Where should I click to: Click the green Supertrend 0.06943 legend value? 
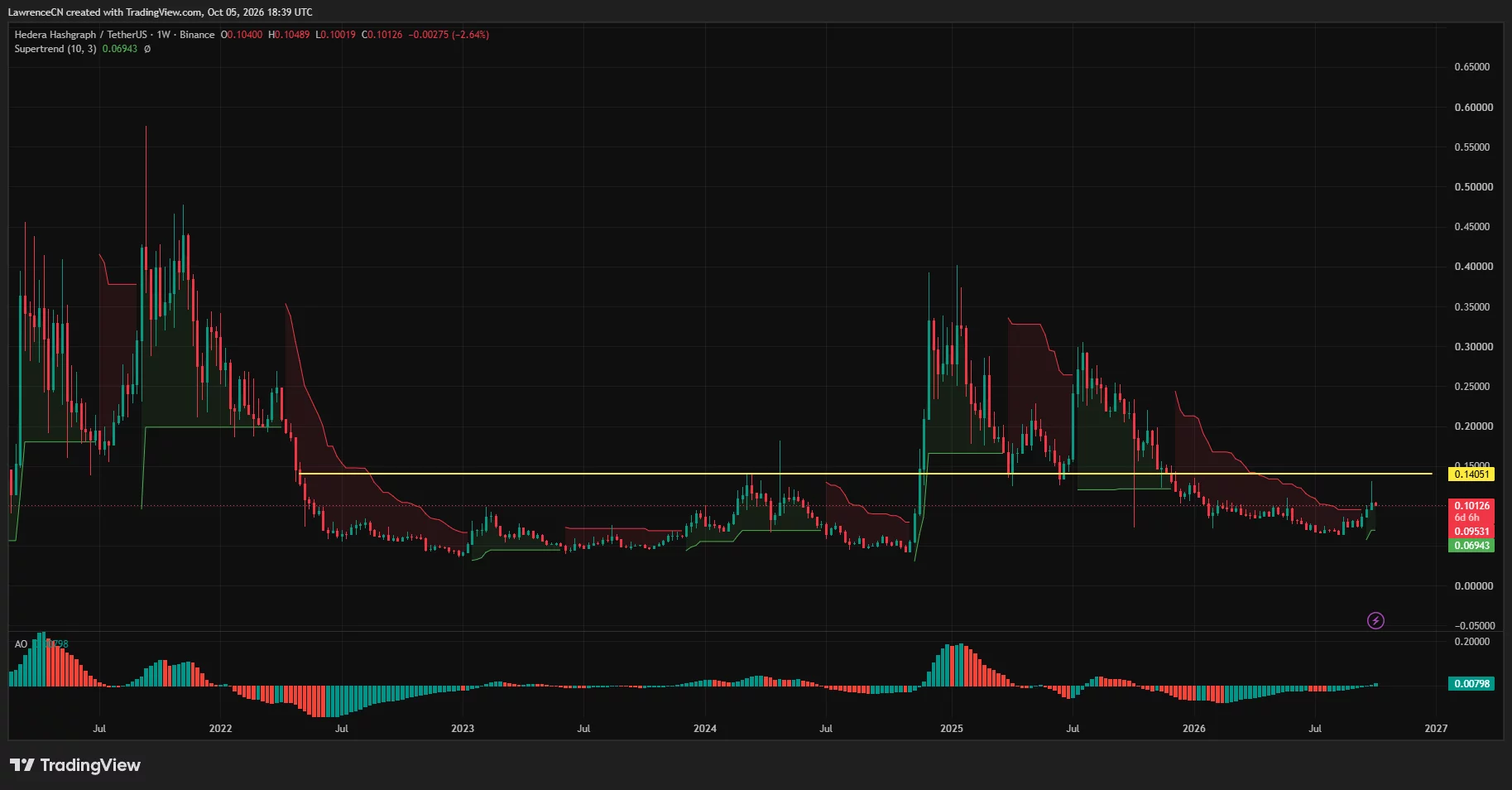coord(120,49)
